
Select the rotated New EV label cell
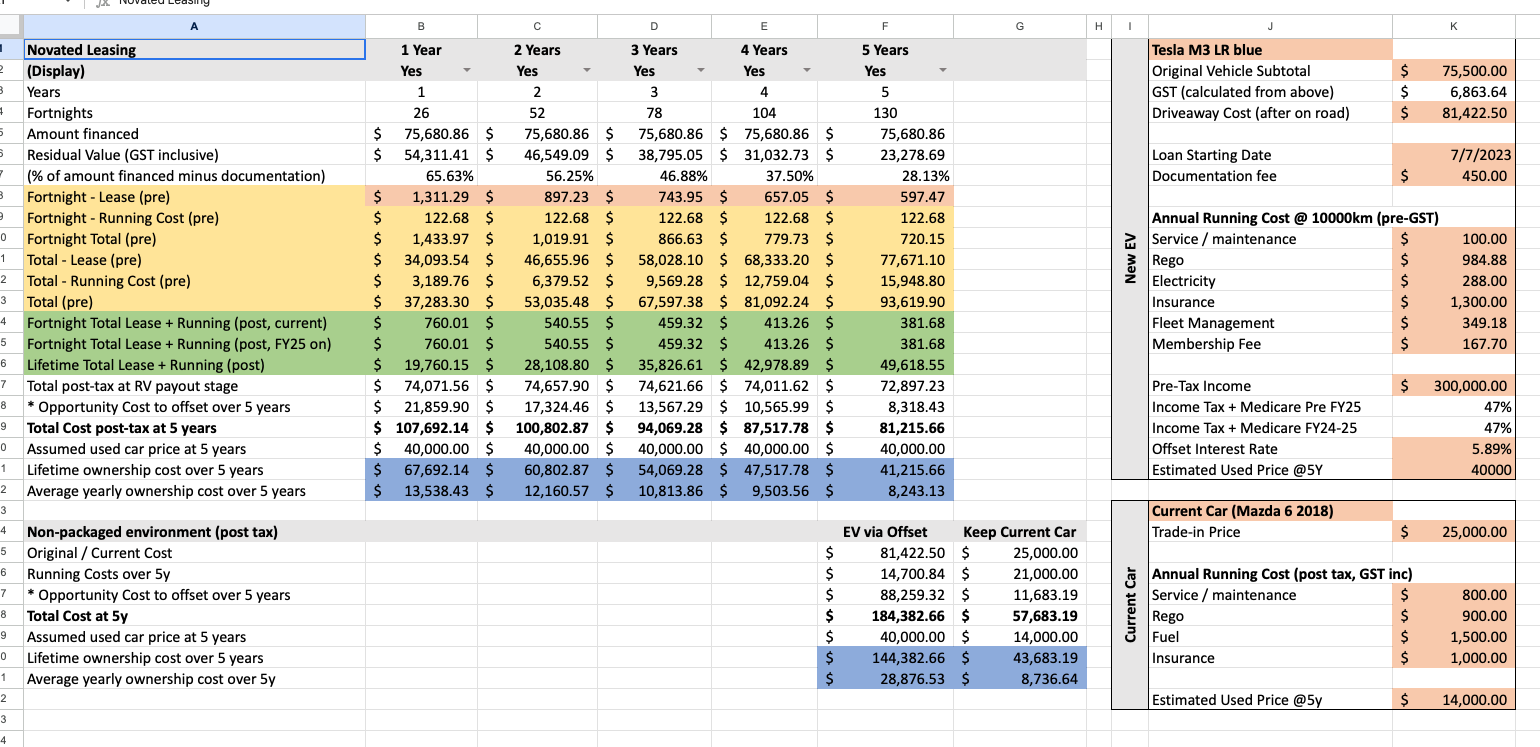[x=1130, y=260]
